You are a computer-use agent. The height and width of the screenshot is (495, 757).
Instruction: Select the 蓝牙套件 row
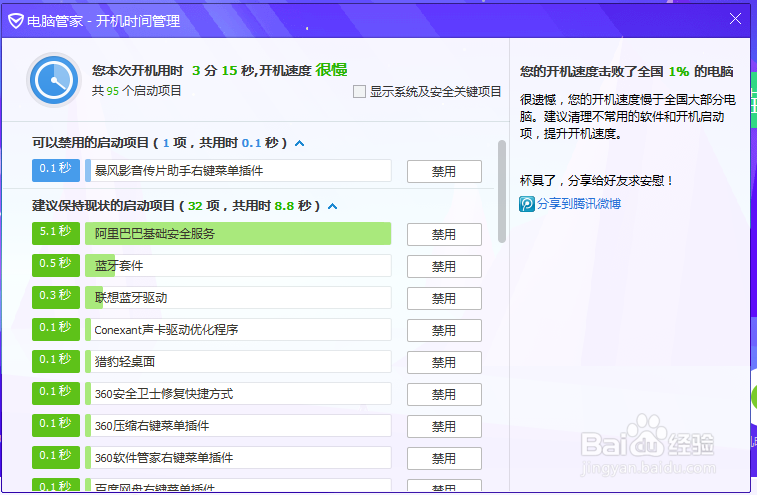pos(238,266)
